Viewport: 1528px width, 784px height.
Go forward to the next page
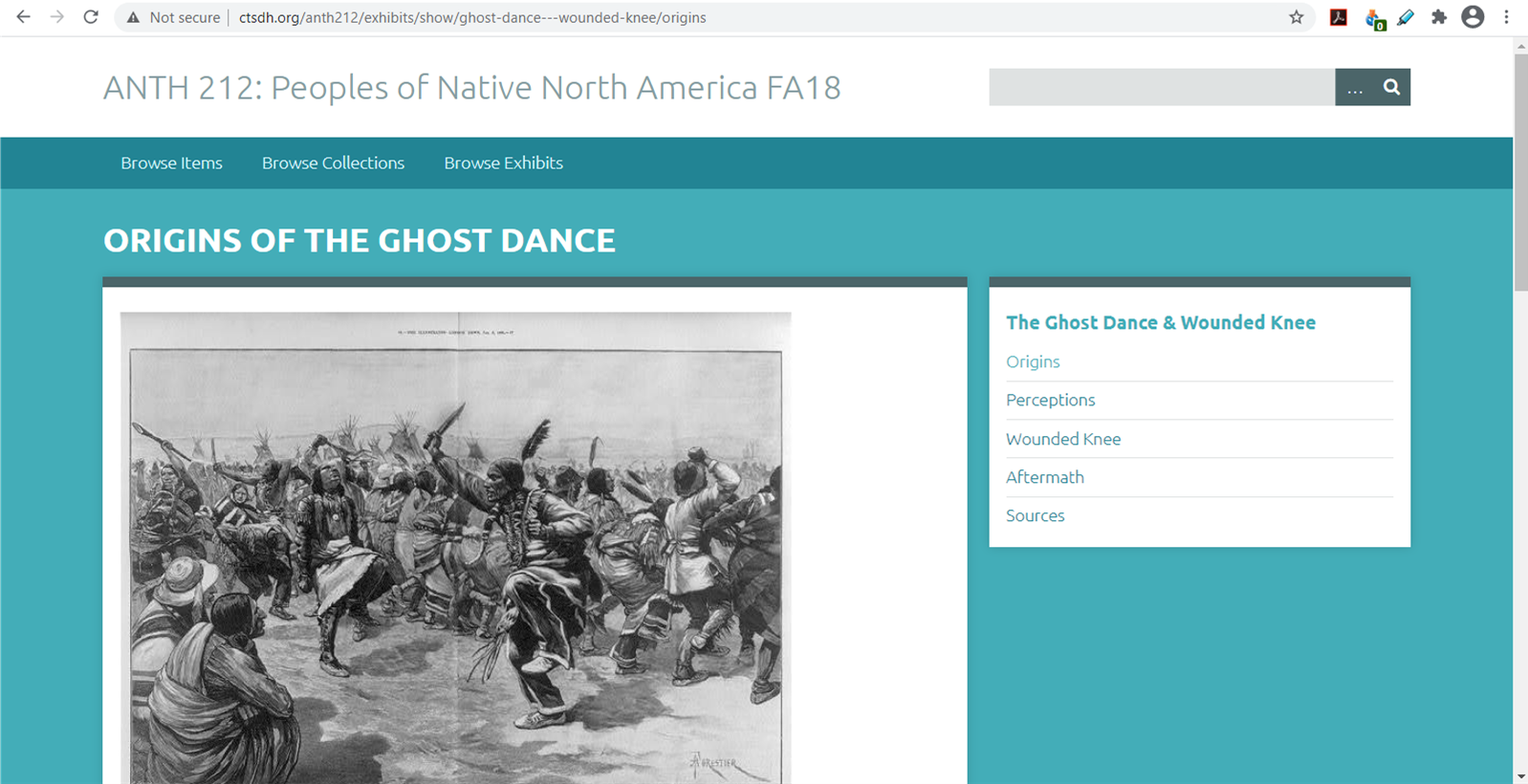(56, 17)
